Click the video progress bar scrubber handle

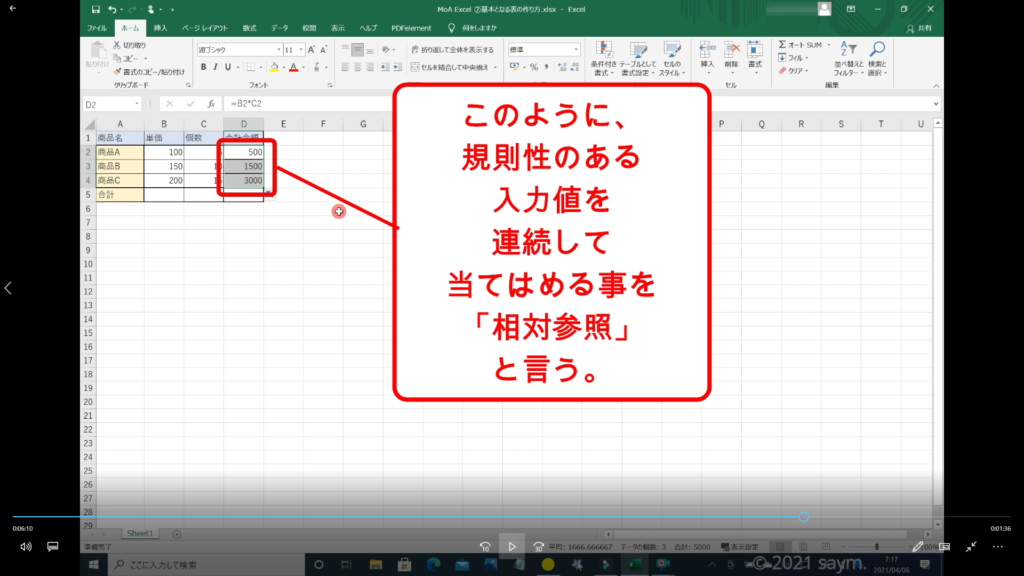pyautogui.click(x=803, y=517)
